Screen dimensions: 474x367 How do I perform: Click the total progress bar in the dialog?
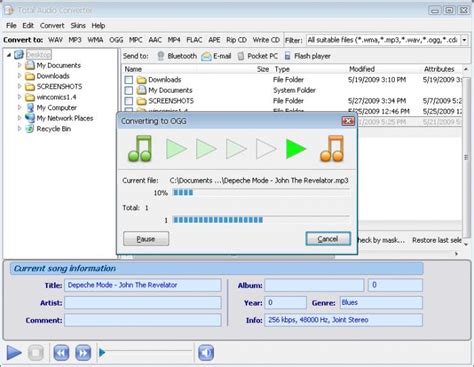point(261,220)
